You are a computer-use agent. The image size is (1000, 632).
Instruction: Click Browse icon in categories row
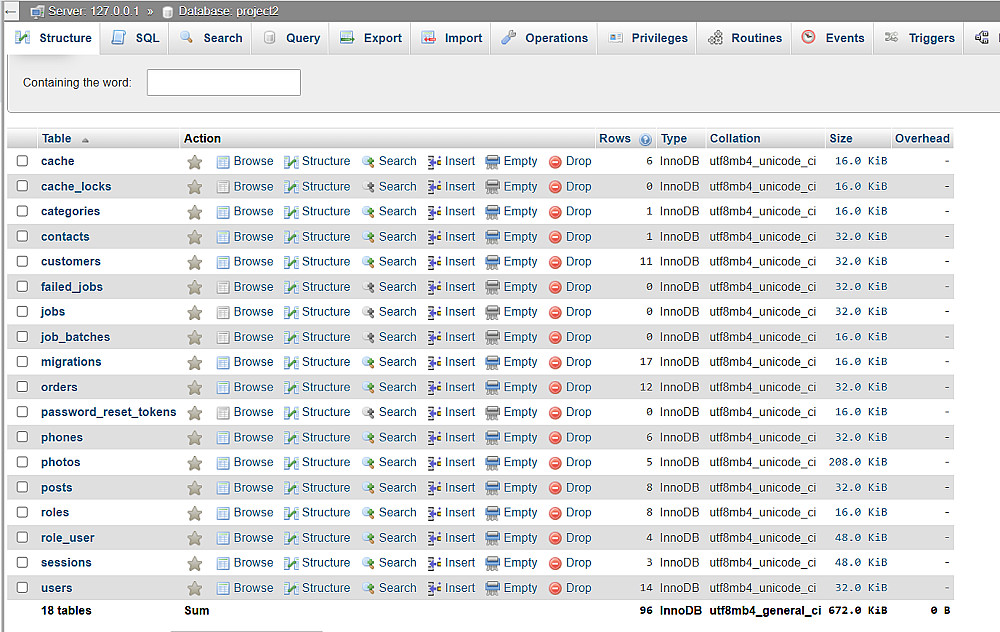point(223,212)
